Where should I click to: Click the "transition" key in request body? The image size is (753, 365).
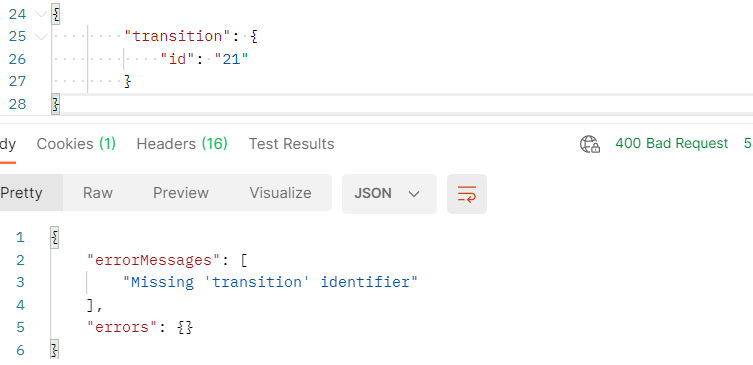[178, 36]
